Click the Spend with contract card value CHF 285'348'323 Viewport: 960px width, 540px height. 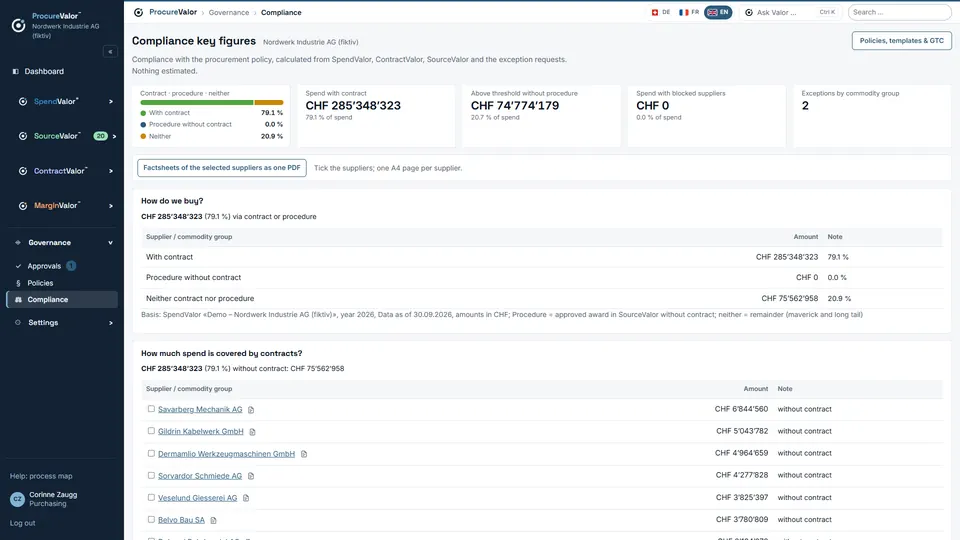pyautogui.click(x=353, y=105)
